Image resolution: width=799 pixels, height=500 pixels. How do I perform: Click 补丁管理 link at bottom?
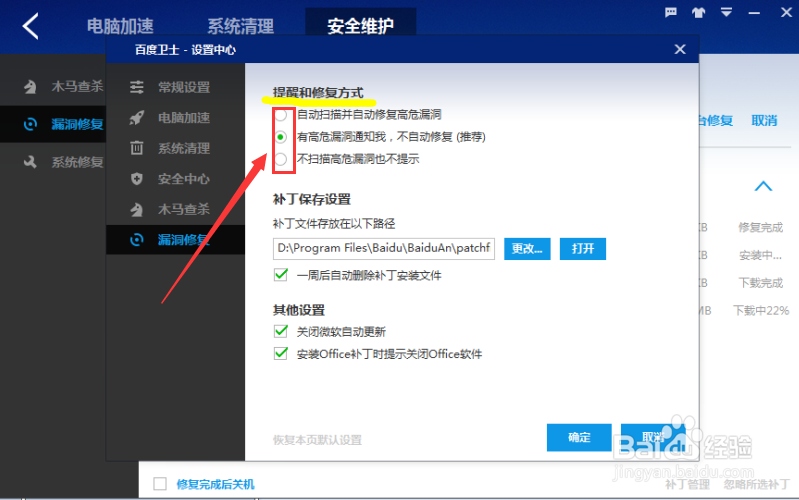point(687,484)
